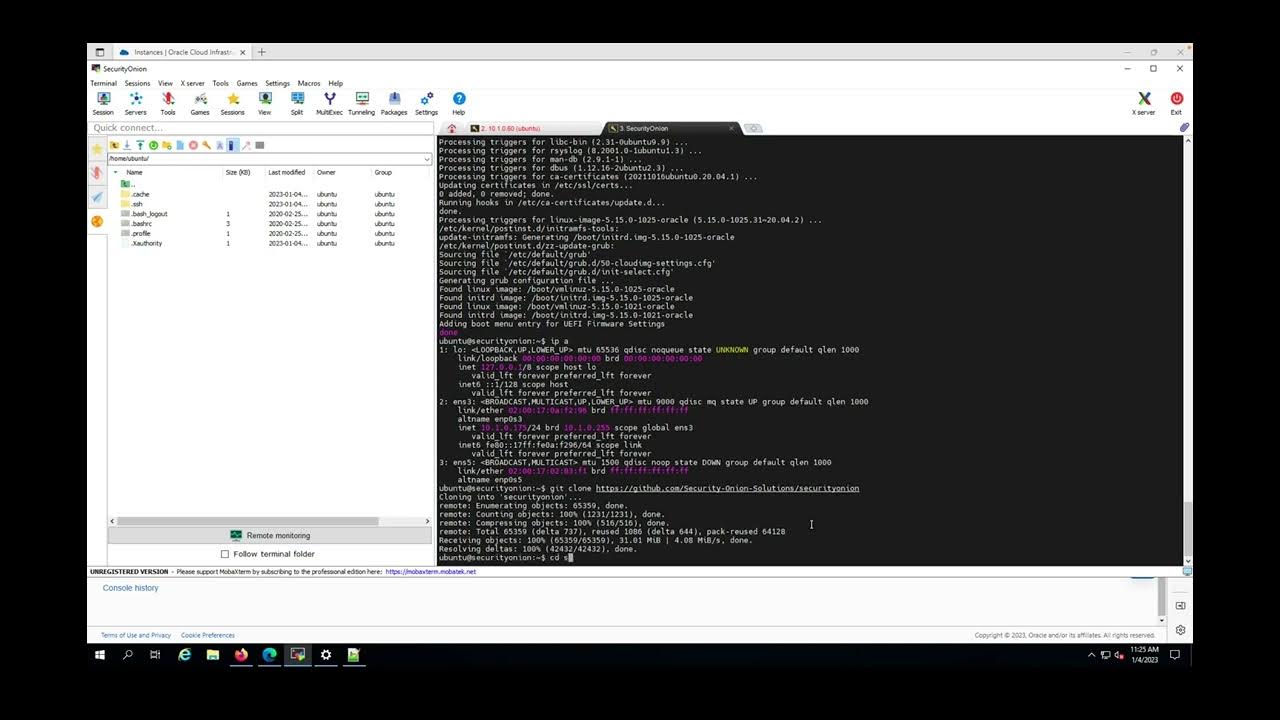The width and height of the screenshot is (1280, 720).
Task: Open the Games toolbar icon
Action: point(200,103)
